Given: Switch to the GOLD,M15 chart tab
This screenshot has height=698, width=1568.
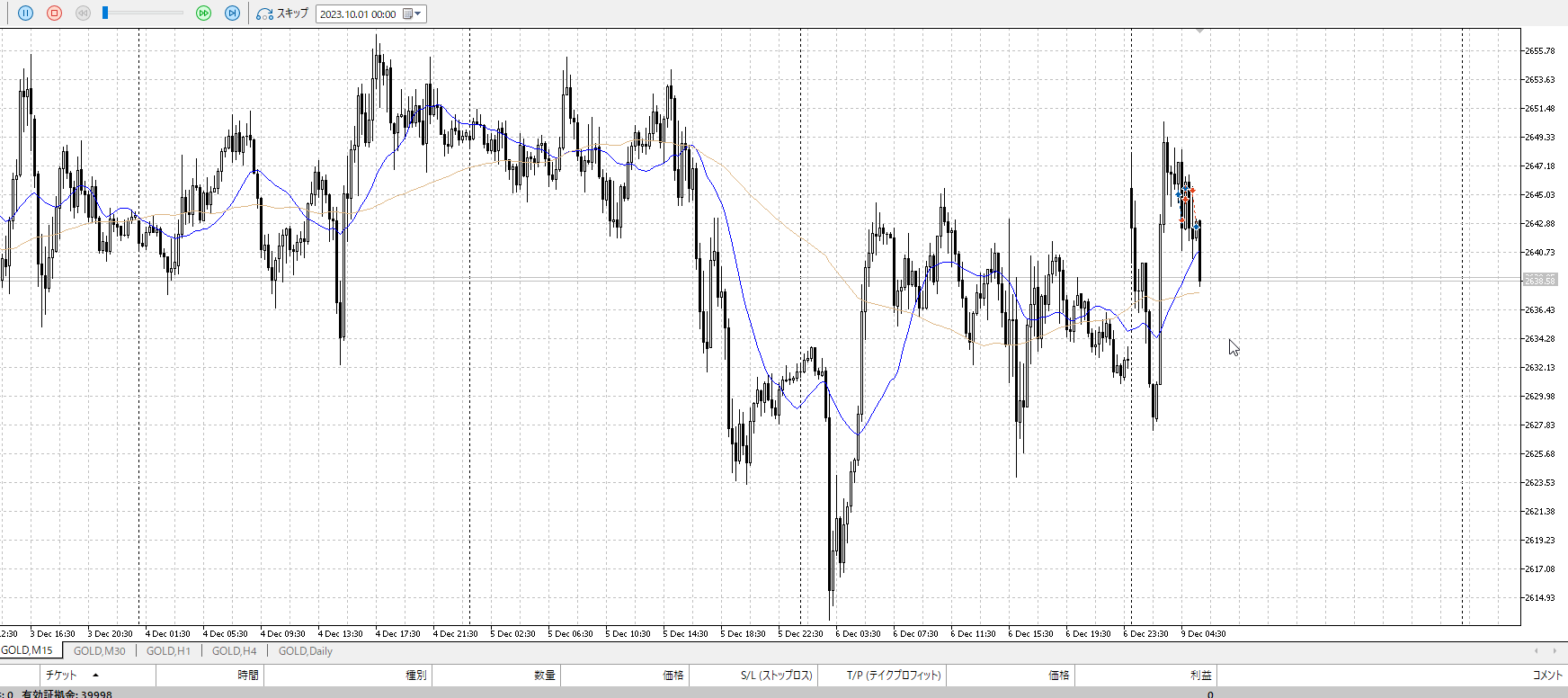Looking at the screenshot, I should point(27,650).
